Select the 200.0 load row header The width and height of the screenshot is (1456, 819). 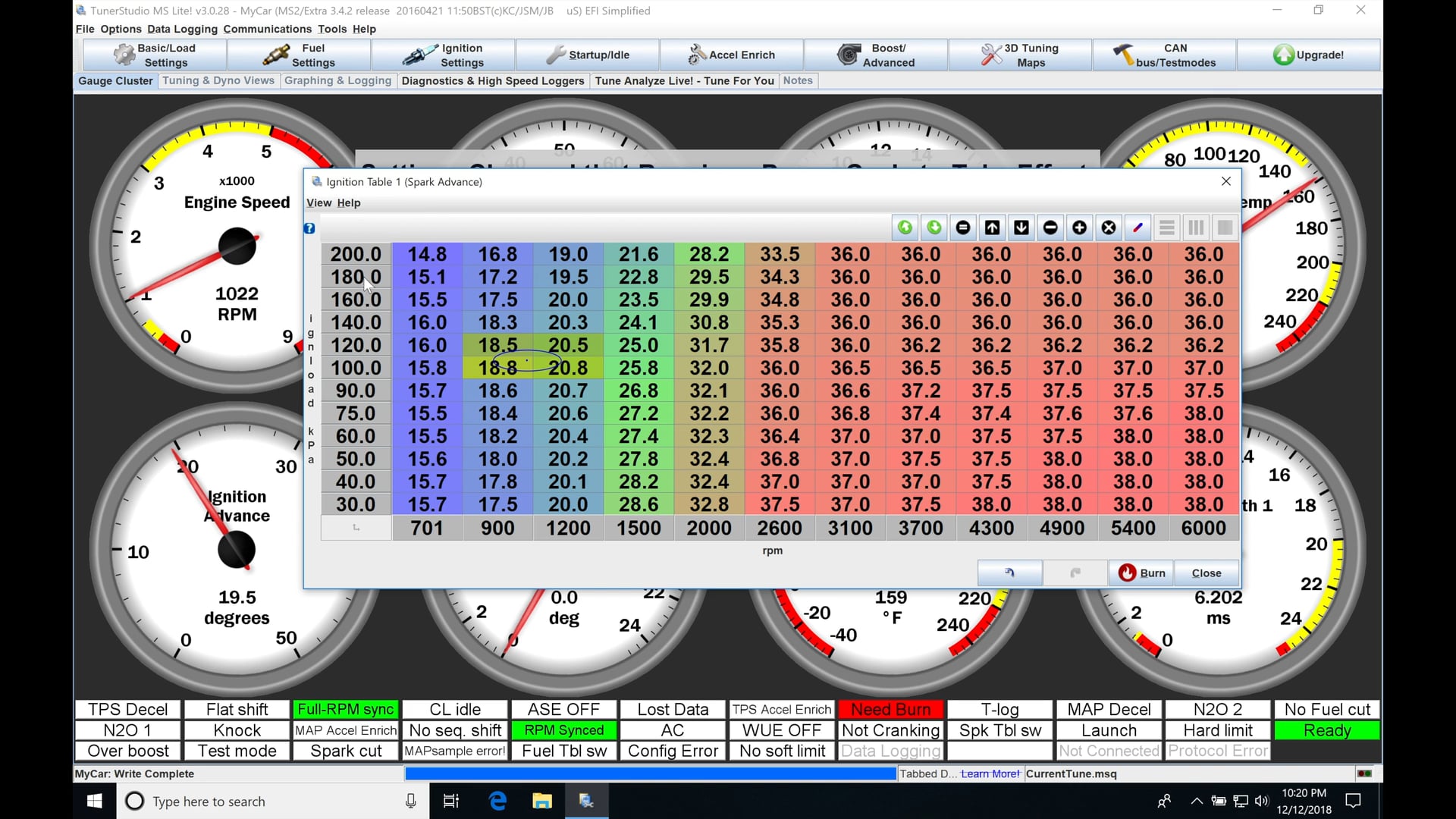[356, 254]
